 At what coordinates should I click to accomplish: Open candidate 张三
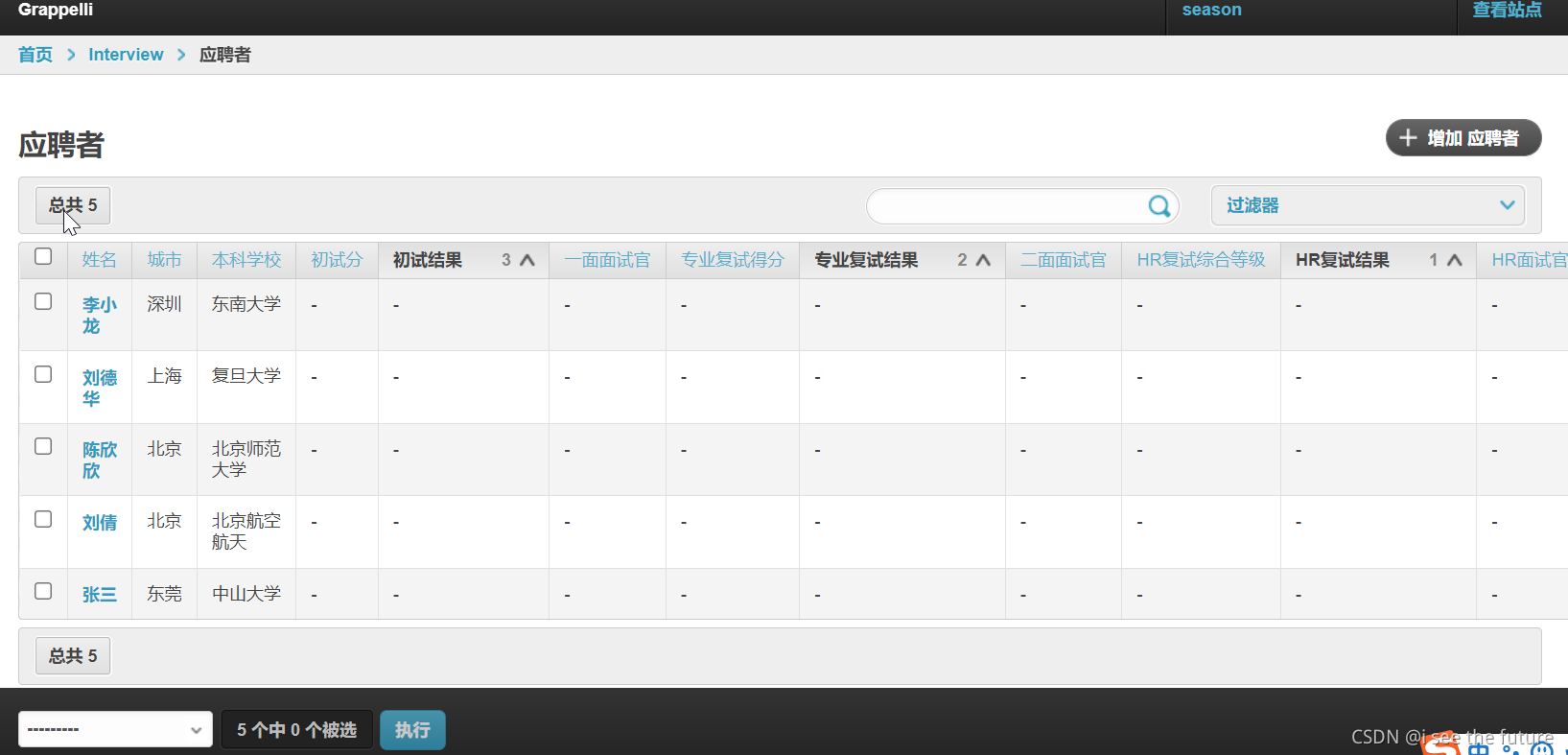click(x=100, y=595)
